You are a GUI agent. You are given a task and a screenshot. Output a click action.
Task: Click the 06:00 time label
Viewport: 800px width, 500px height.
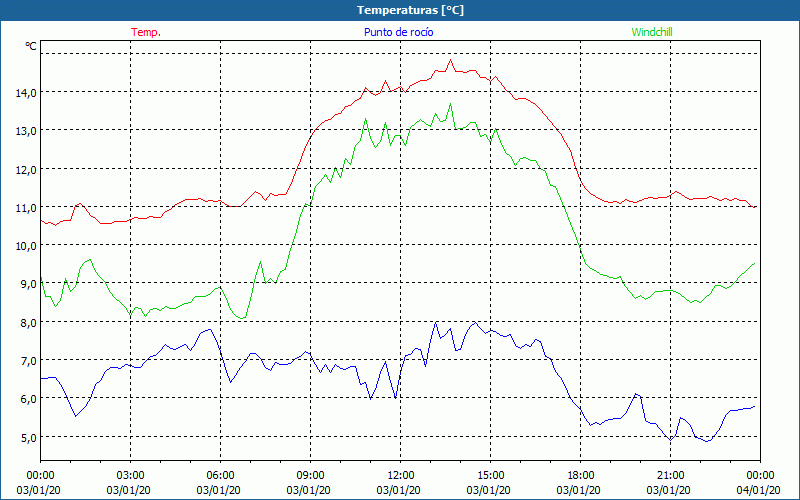(x=220, y=476)
